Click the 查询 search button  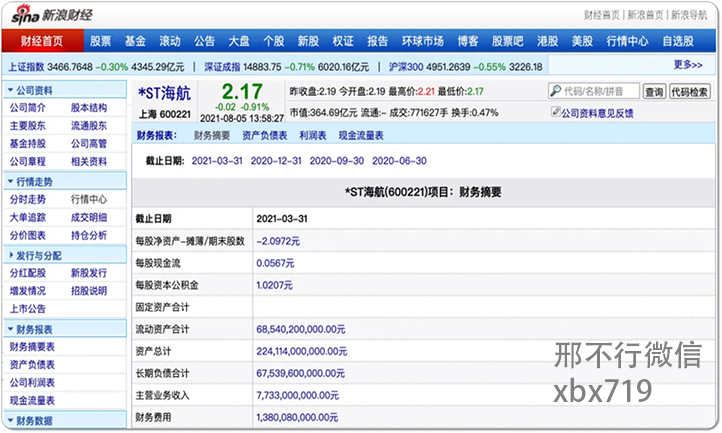[654, 92]
